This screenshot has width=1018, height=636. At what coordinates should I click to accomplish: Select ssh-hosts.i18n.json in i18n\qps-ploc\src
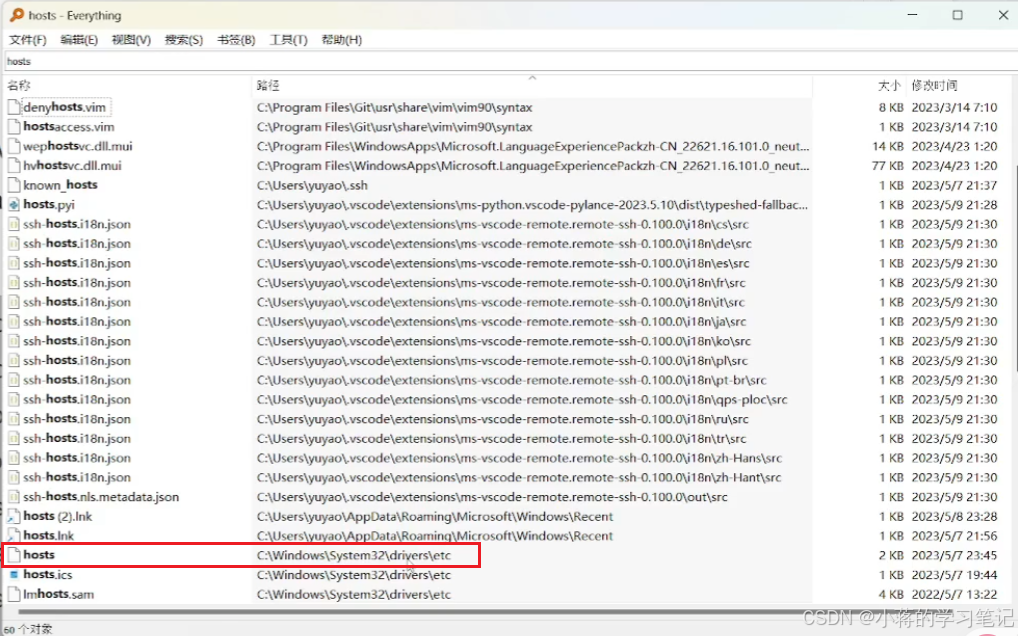point(77,399)
